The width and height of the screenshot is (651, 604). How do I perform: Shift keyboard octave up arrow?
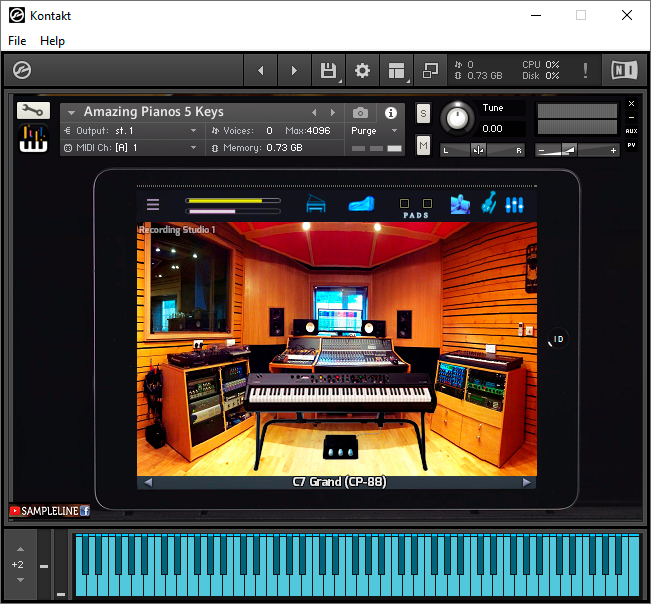coord(20,549)
